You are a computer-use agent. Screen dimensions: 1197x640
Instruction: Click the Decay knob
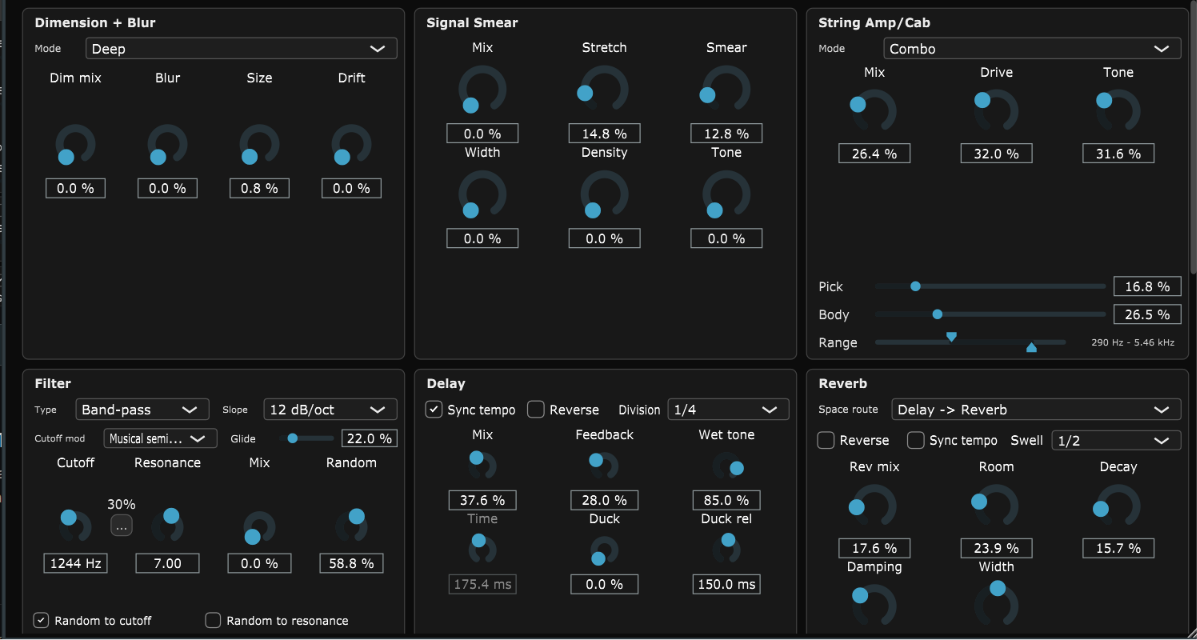[1118, 506]
